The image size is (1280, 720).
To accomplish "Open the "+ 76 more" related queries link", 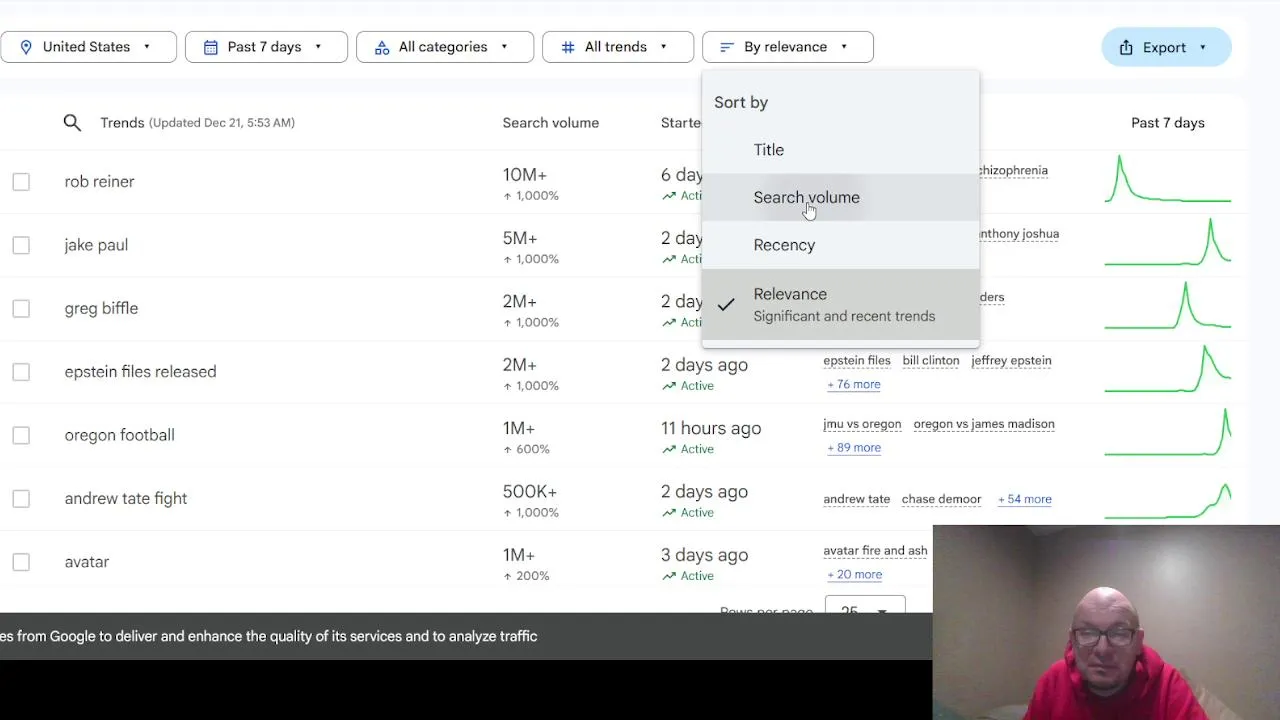I will click(854, 384).
